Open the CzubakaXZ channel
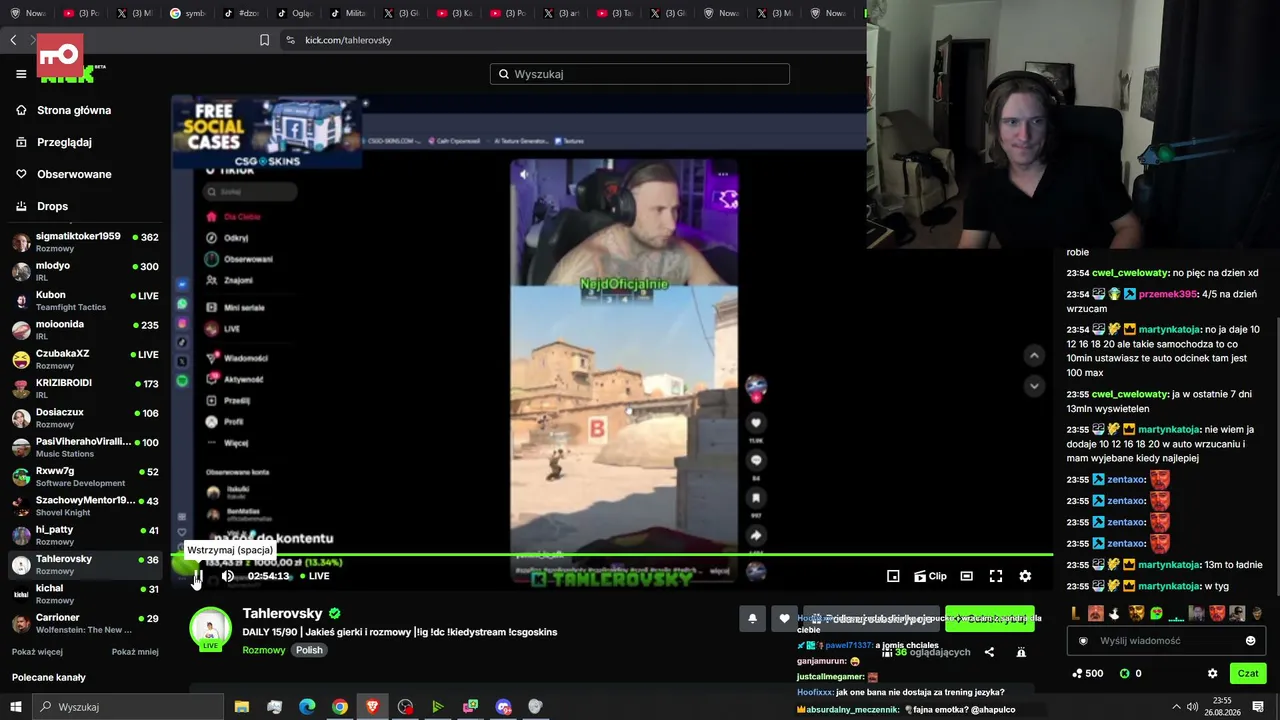Image resolution: width=1280 pixels, height=720 pixels. pyautogui.click(x=85, y=359)
